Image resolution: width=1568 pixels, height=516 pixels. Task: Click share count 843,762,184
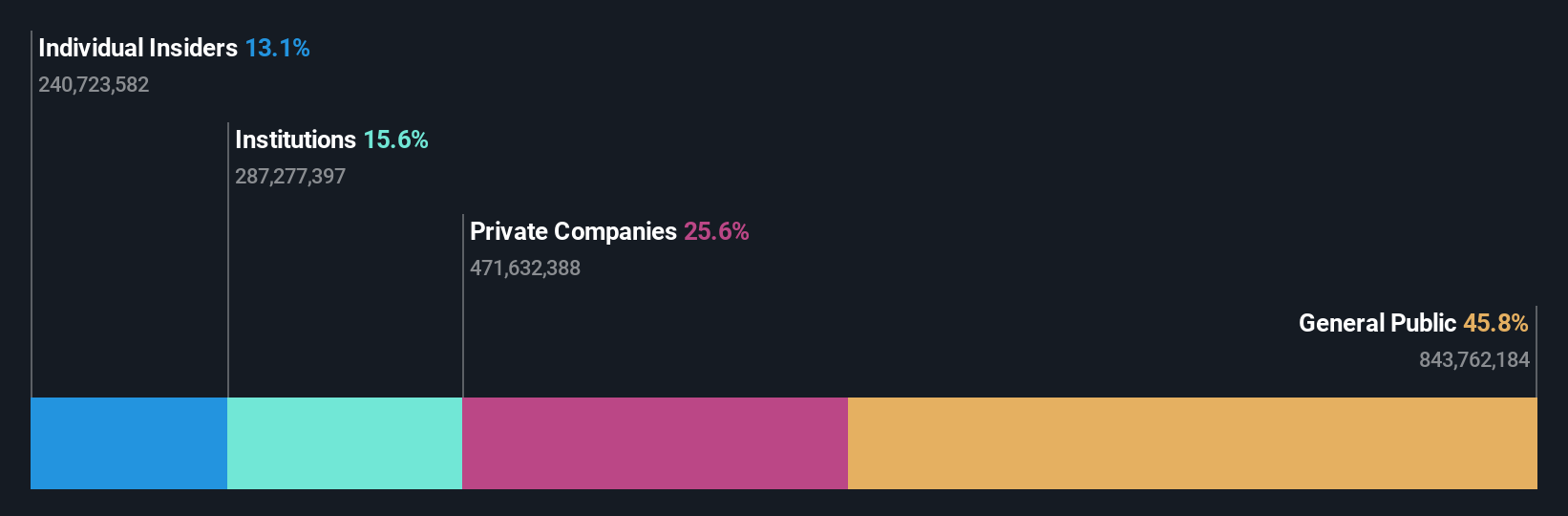(1474, 359)
